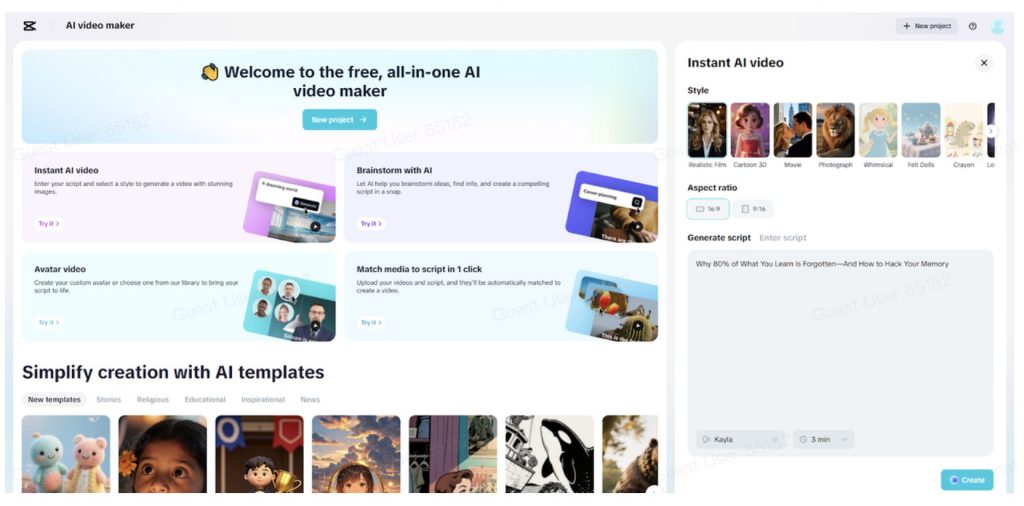Image resolution: width=1024 pixels, height=506 pixels.
Task: Select the Realistic Film style thumbnail
Action: point(707,131)
